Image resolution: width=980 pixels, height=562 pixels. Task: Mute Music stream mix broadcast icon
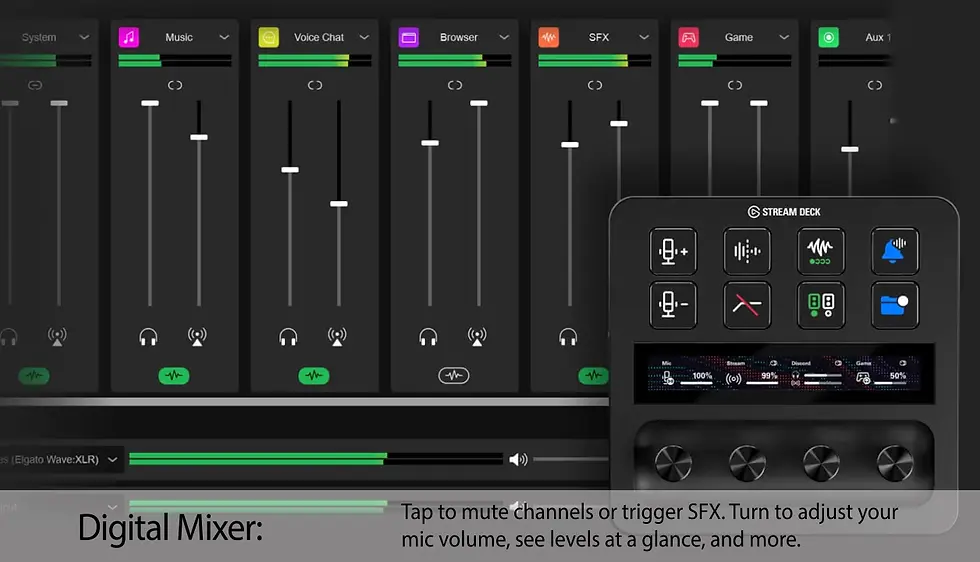[197, 337]
